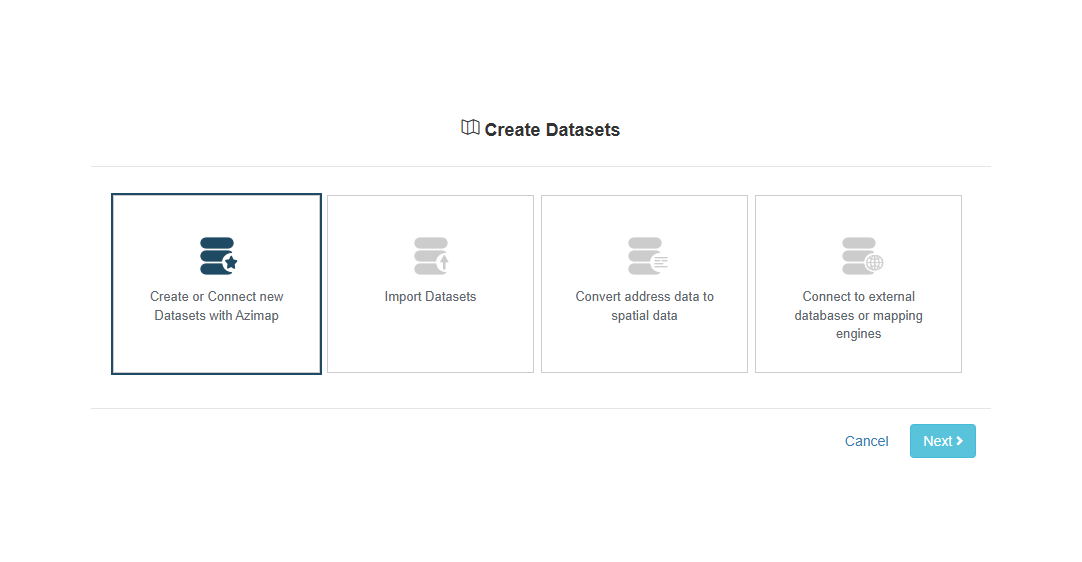Choose the Connect to external databases tile
Image resolution: width=1082 pixels, height=562 pixels.
(x=858, y=284)
